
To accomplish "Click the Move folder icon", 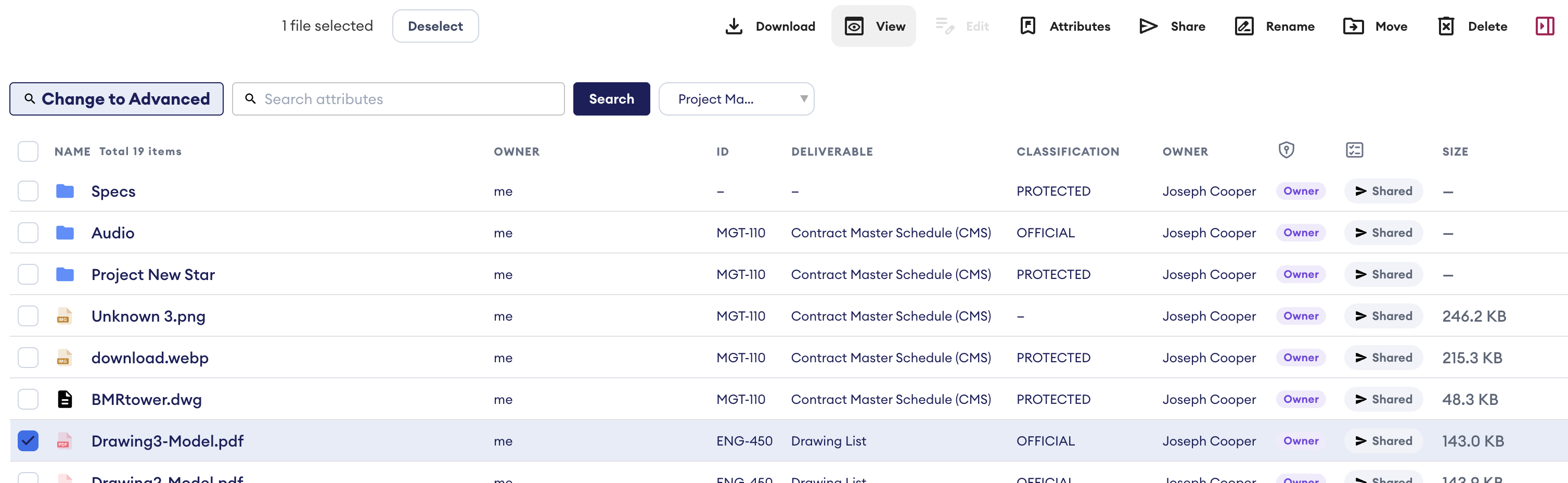I will point(1353,26).
